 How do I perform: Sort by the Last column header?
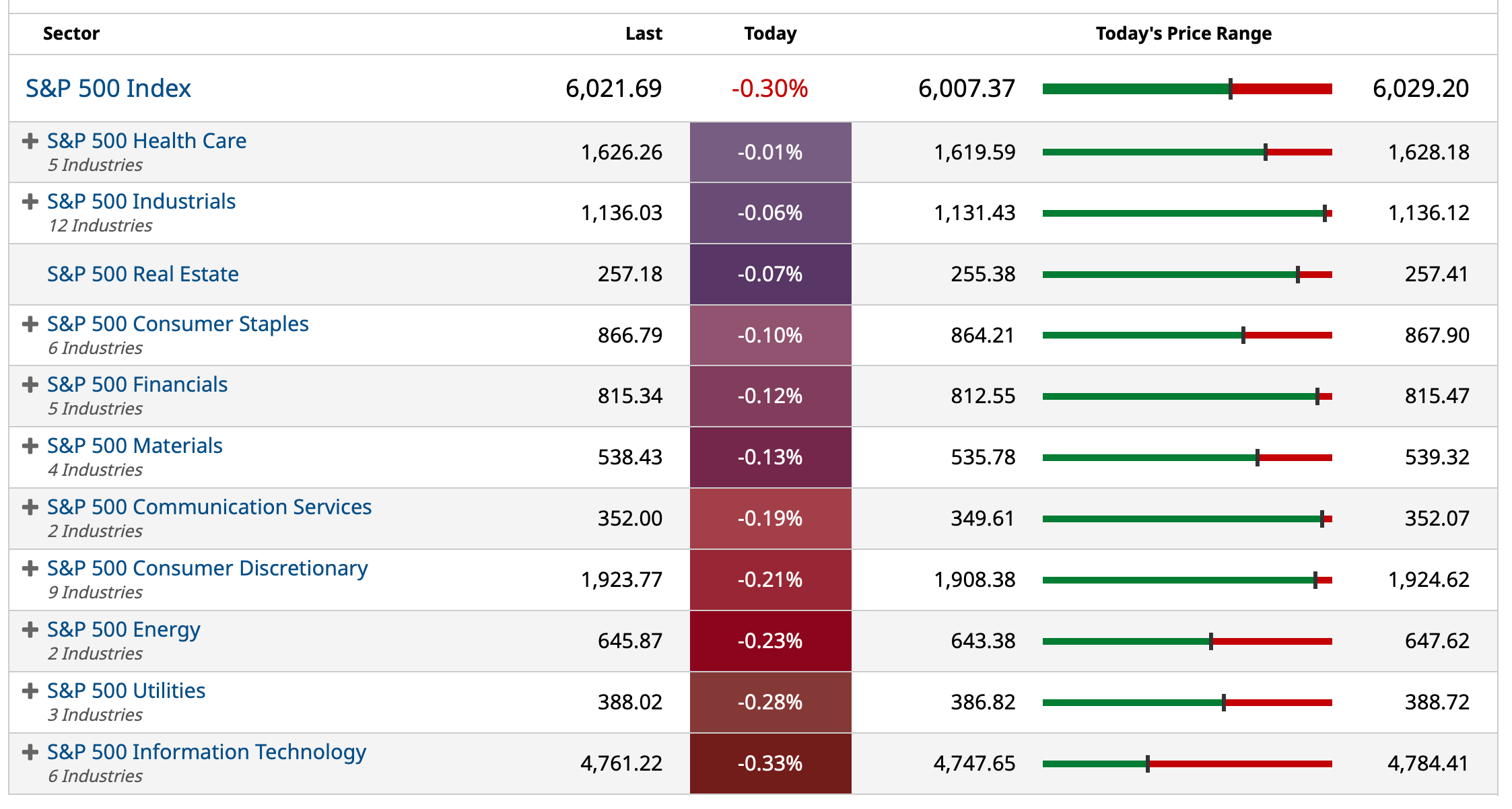tap(644, 33)
